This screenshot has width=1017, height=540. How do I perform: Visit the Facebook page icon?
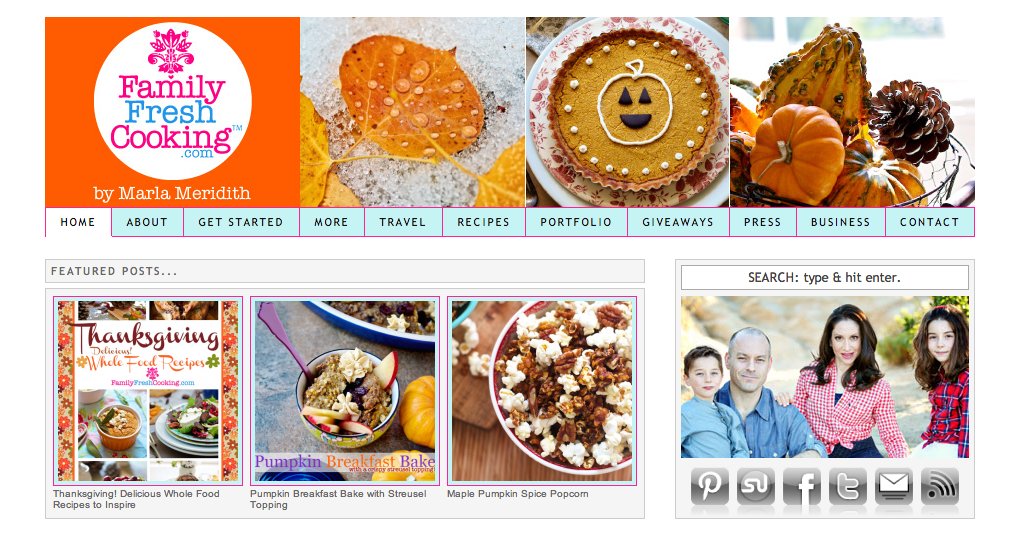click(802, 486)
